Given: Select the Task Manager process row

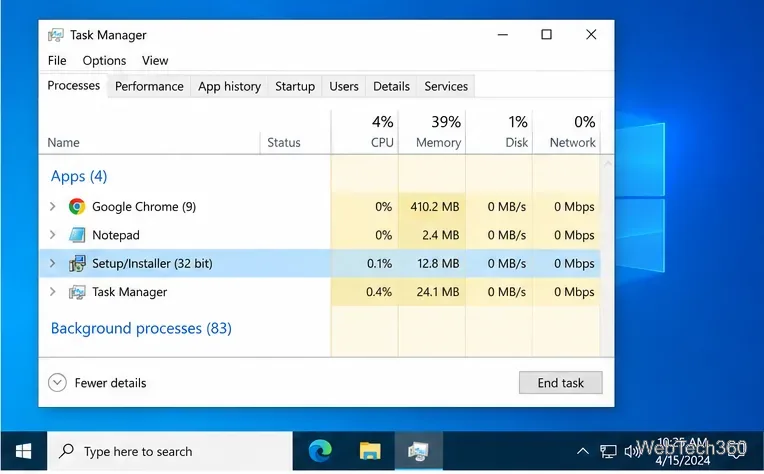Looking at the screenshot, I should 319,292.
